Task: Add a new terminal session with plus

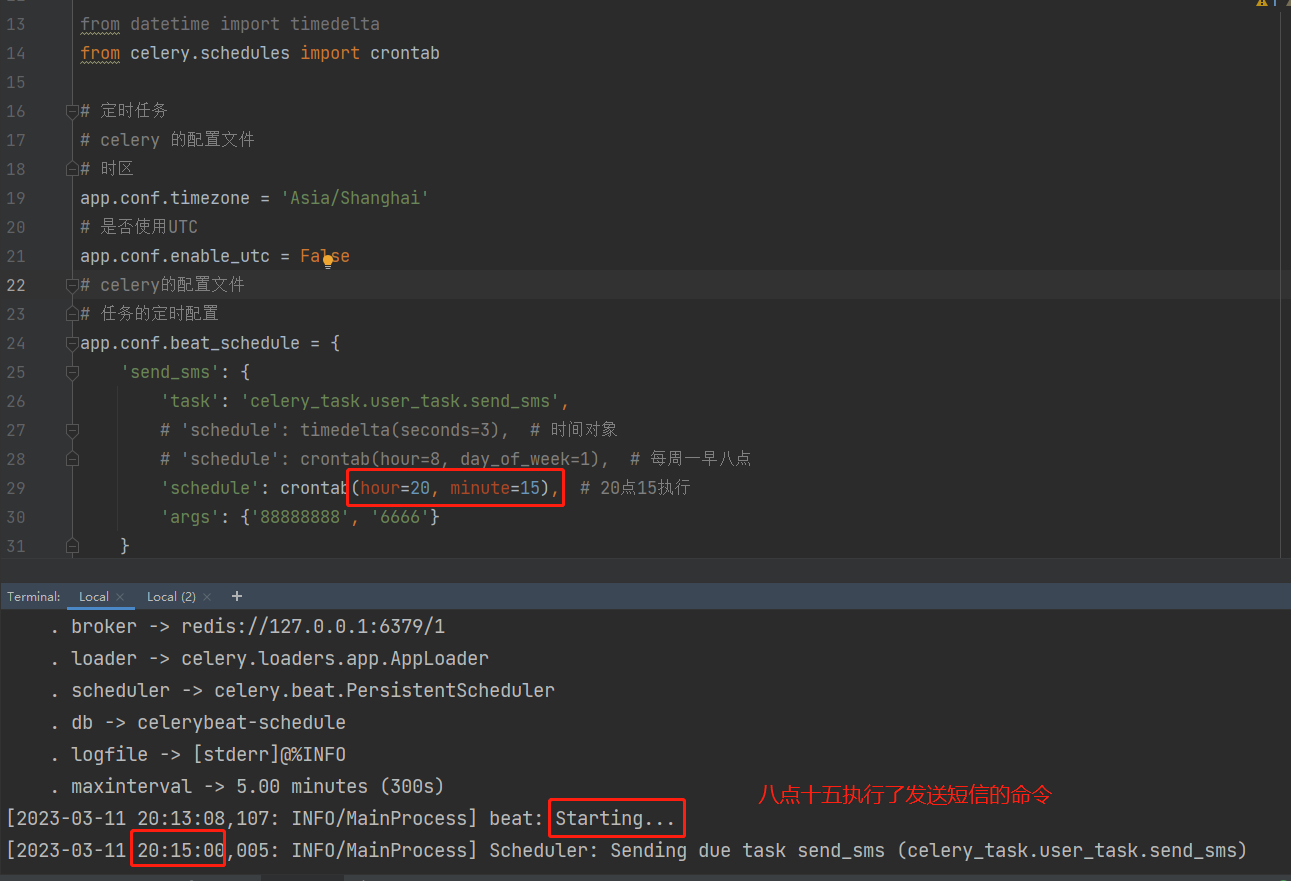Action: 237,596
